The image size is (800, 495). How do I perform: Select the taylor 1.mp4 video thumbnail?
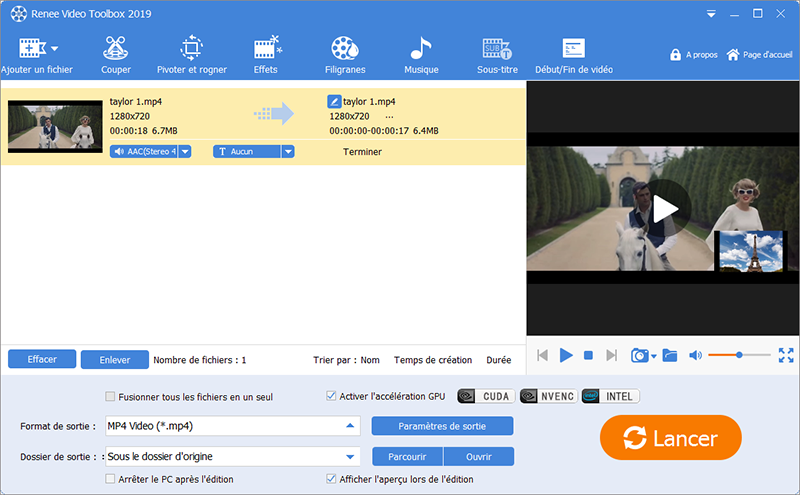coord(55,127)
